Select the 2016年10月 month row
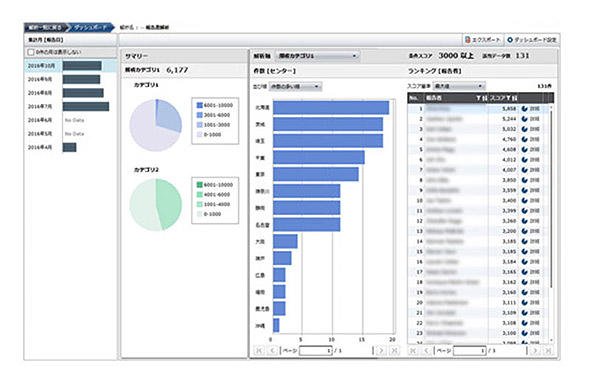 (71, 66)
